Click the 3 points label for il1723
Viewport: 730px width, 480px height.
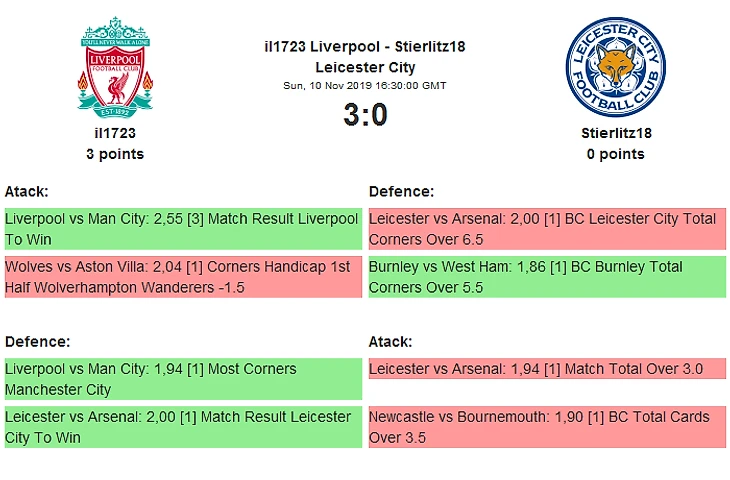115,154
